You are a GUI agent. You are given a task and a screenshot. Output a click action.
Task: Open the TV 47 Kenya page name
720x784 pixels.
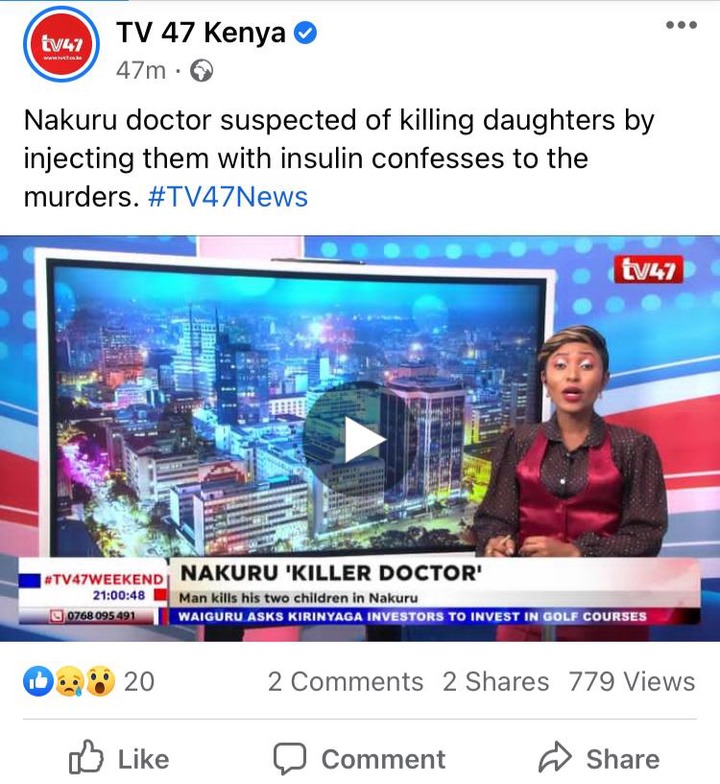pyautogui.click(x=201, y=33)
